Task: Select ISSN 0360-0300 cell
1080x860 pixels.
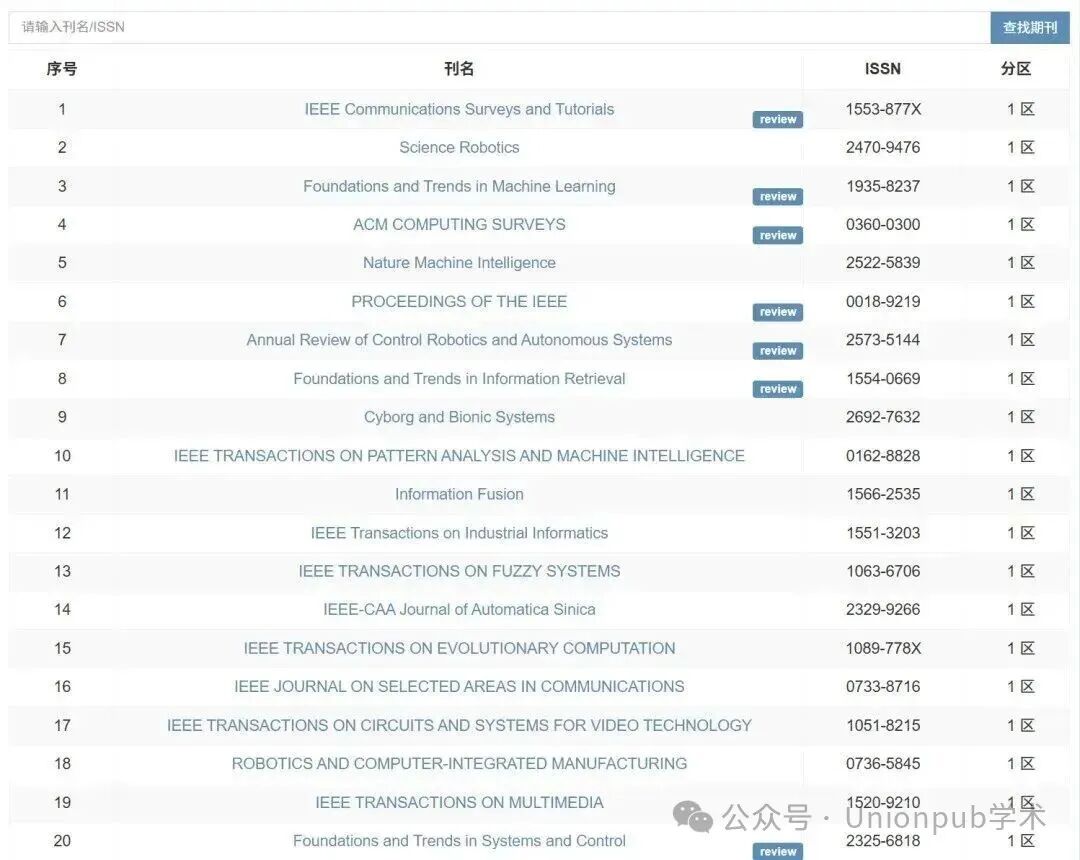Action: pyautogui.click(x=883, y=224)
